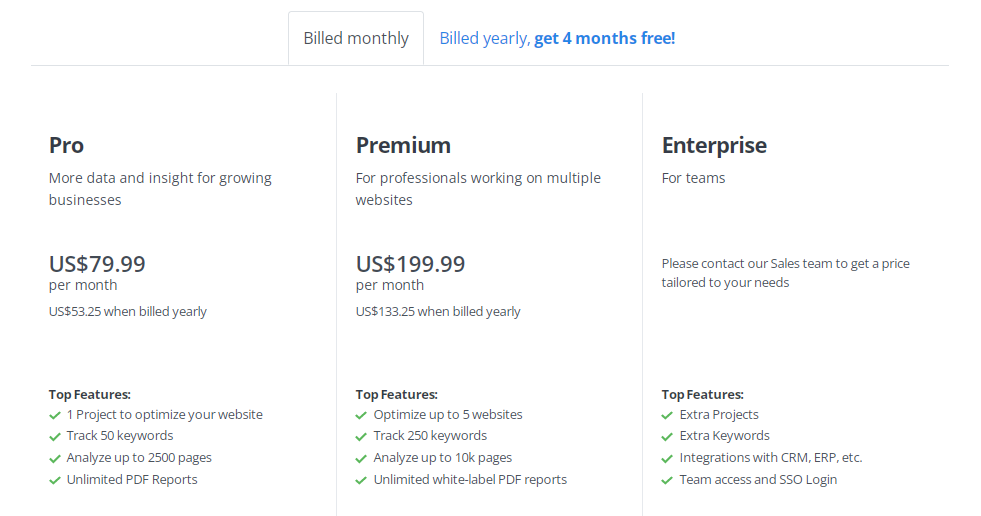The image size is (981, 516).
Task: Click the Premium plan heading
Action: (x=403, y=145)
